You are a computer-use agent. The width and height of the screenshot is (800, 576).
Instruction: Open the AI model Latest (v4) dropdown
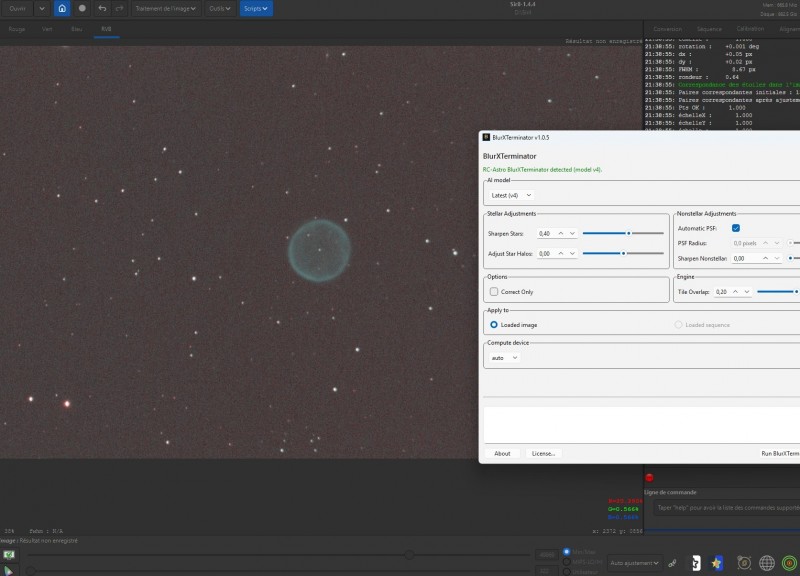coord(511,195)
